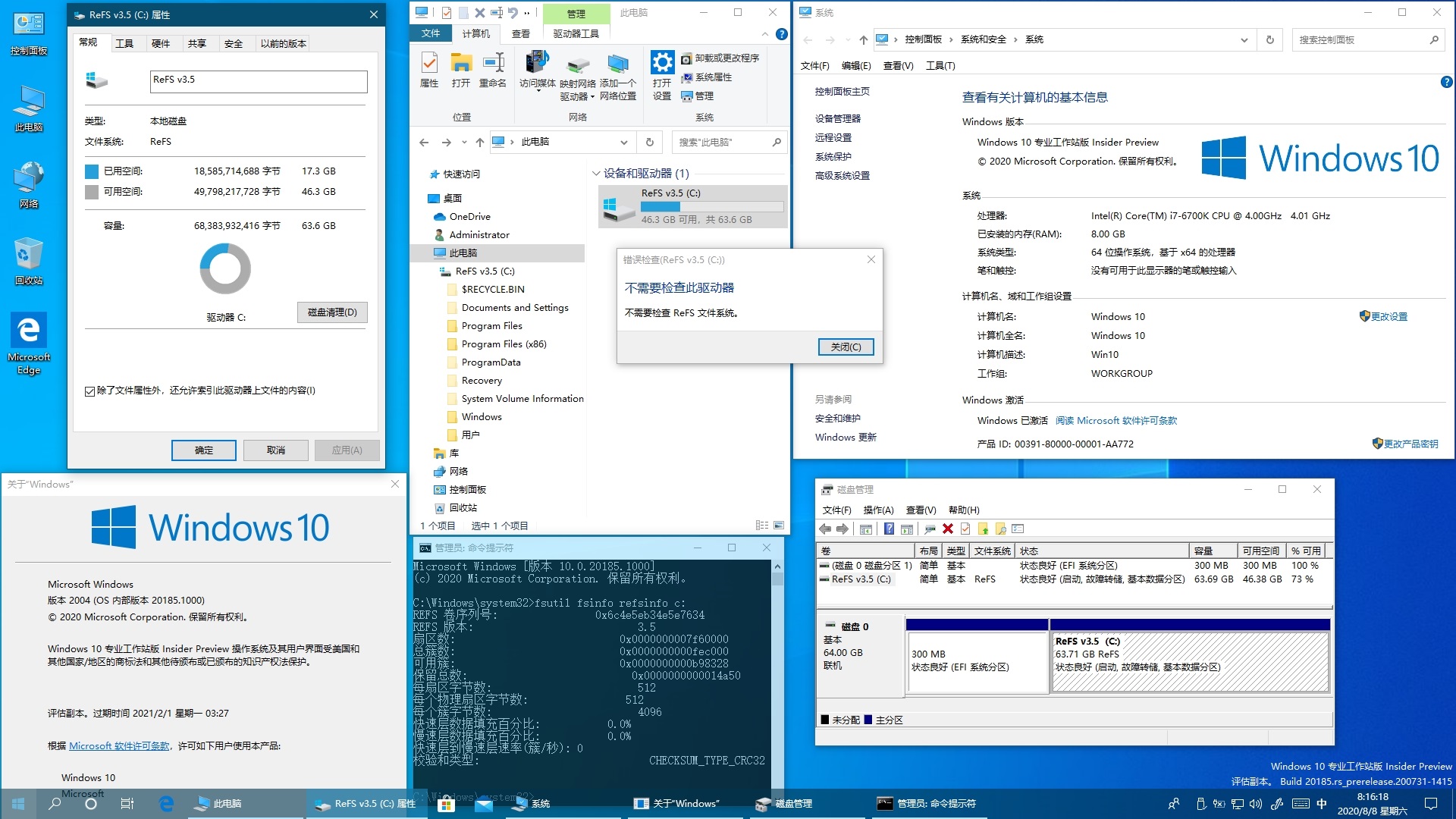
Task: Click the large-icons view toggle in Explorer status bar
Action: [x=779, y=526]
